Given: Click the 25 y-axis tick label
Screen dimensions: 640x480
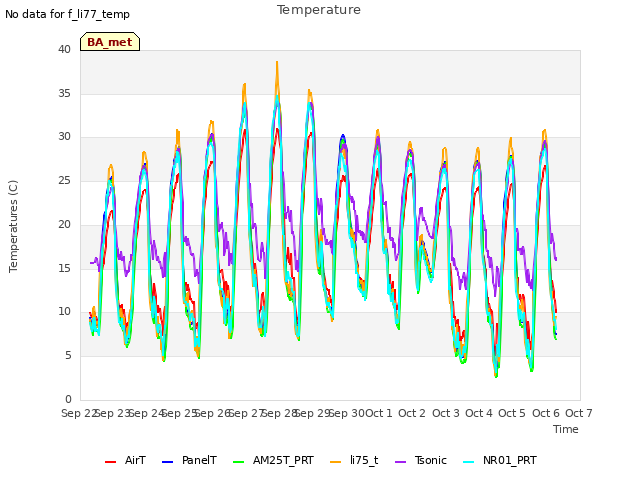Looking at the screenshot, I should coord(64,180).
